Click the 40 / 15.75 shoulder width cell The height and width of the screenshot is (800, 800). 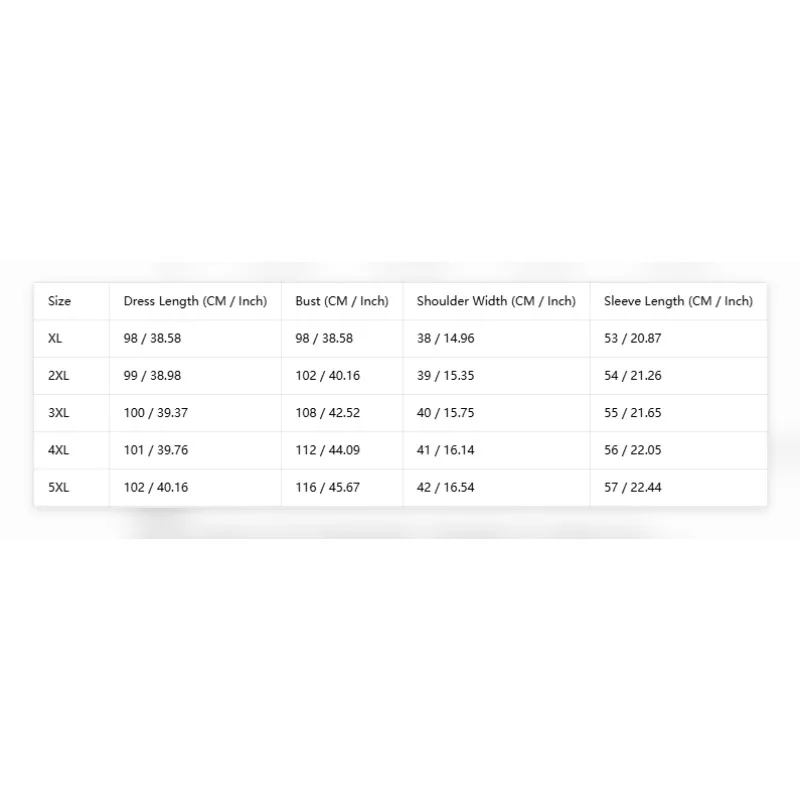(445, 413)
